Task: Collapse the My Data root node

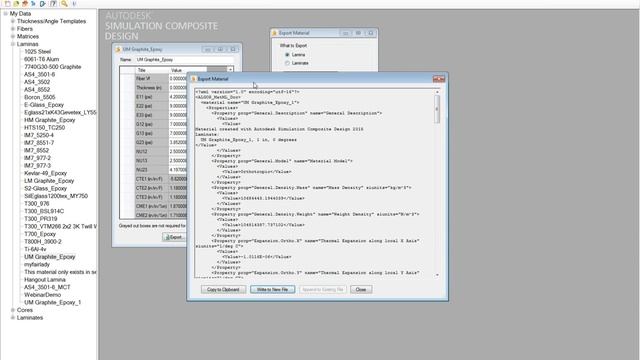Action: tap(5, 13)
